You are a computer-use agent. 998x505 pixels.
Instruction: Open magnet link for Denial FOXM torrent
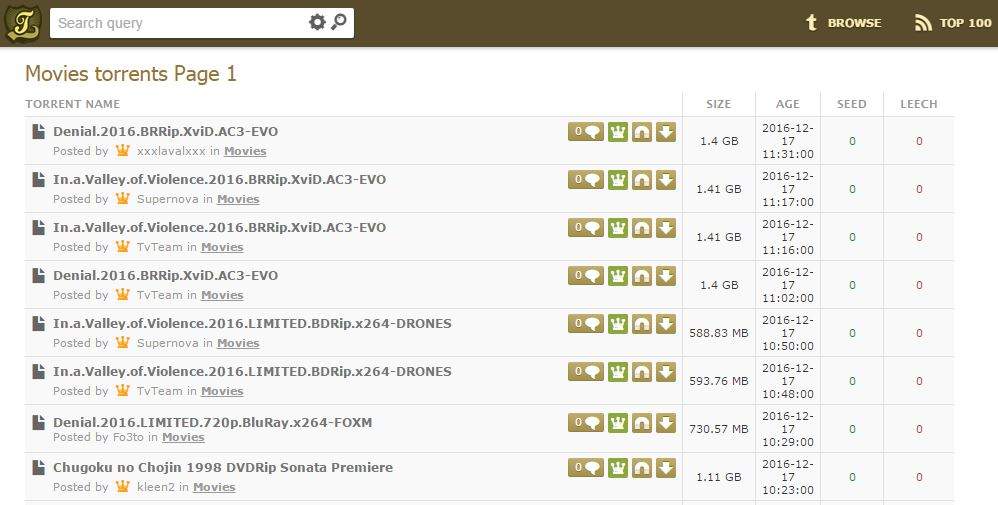(642, 422)
